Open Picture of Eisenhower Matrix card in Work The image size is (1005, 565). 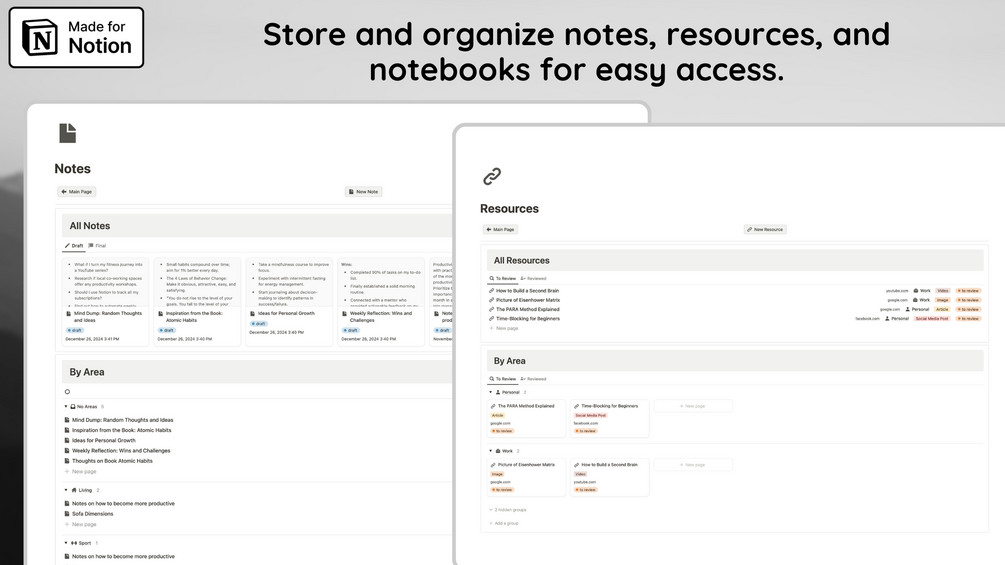526,477
